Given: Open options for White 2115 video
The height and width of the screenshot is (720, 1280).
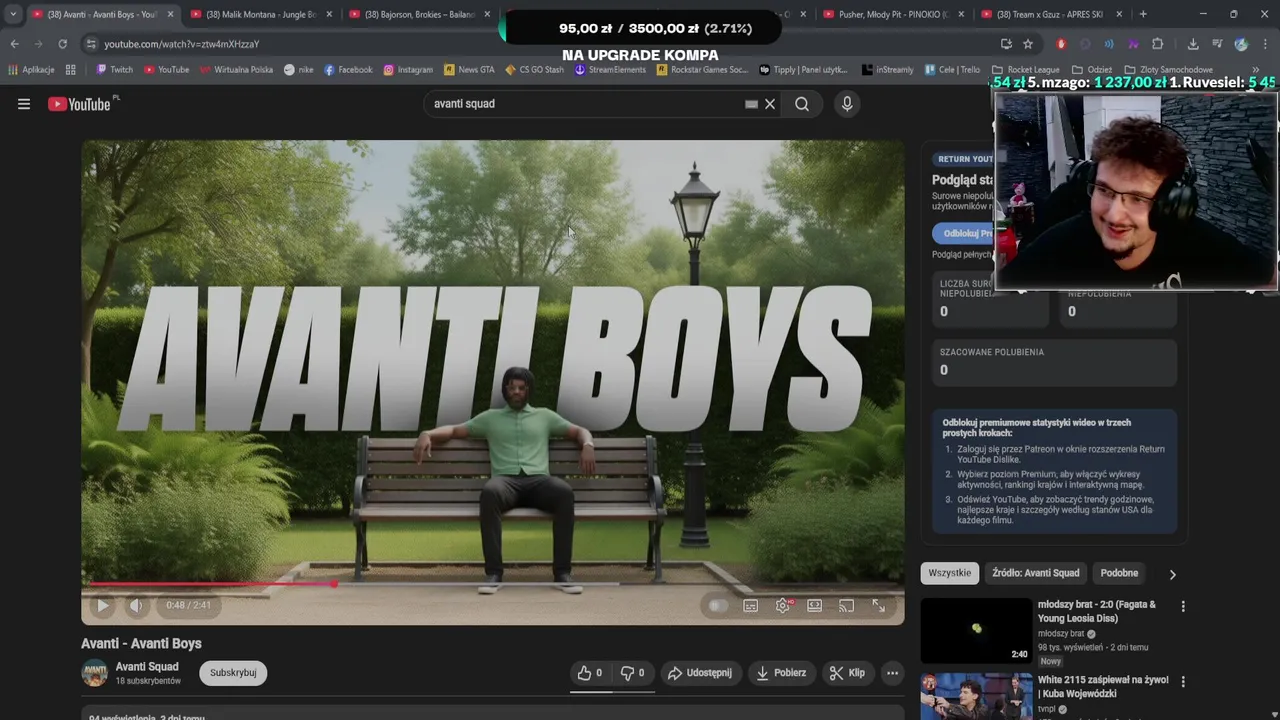Looking at the screenshot, I should (1183, 681).
